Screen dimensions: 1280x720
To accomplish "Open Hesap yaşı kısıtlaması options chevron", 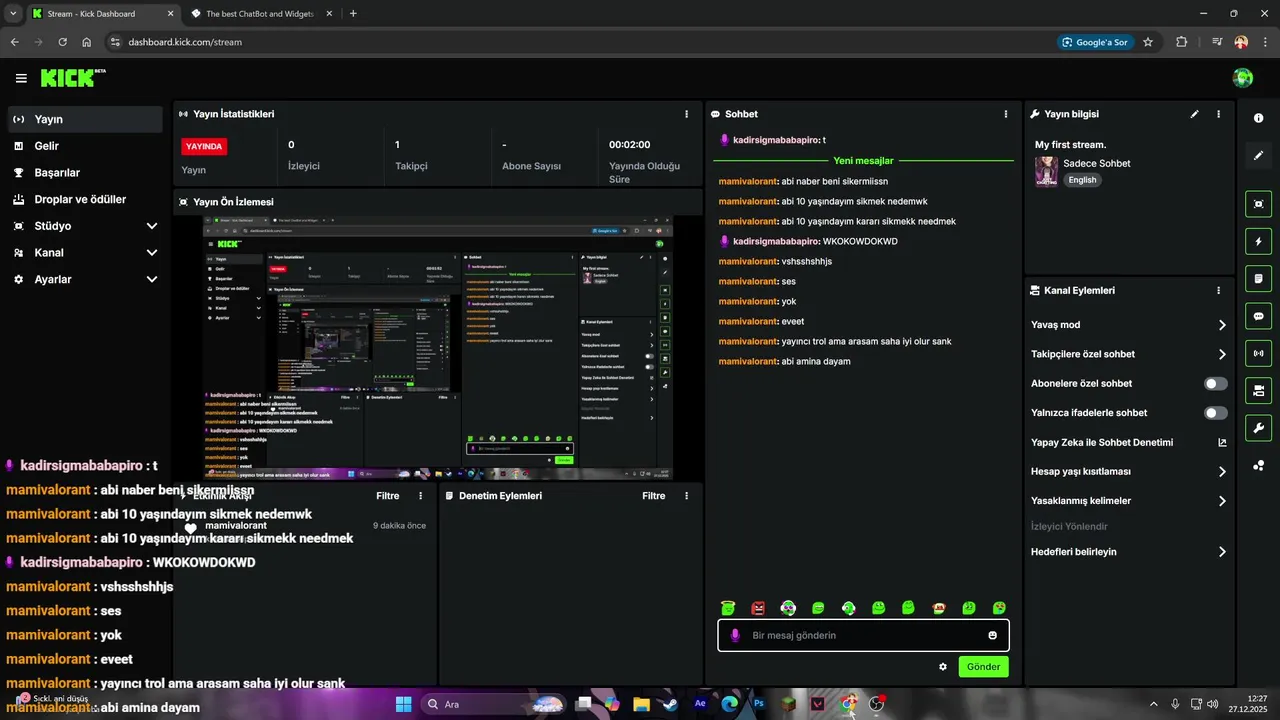I will pyautogui.click(x=1222, y=472).
